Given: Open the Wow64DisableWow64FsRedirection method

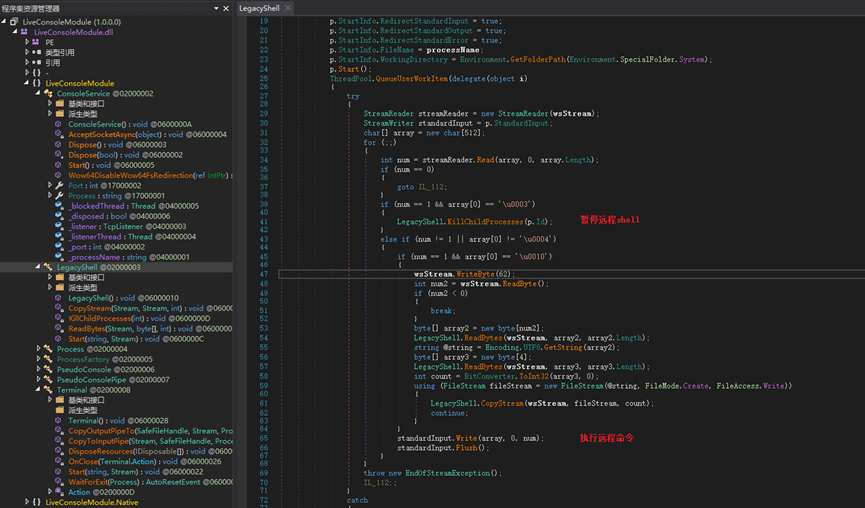Looking at the screenshot, I should [x=130, y=175].
